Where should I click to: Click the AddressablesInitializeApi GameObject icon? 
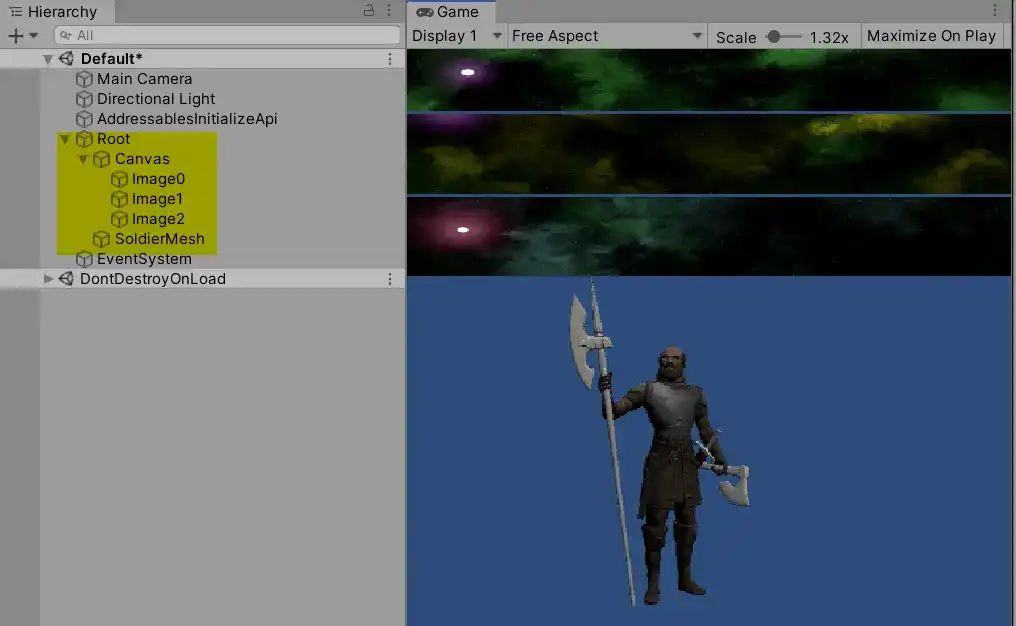pyautogui.click(x=83, y=119)
